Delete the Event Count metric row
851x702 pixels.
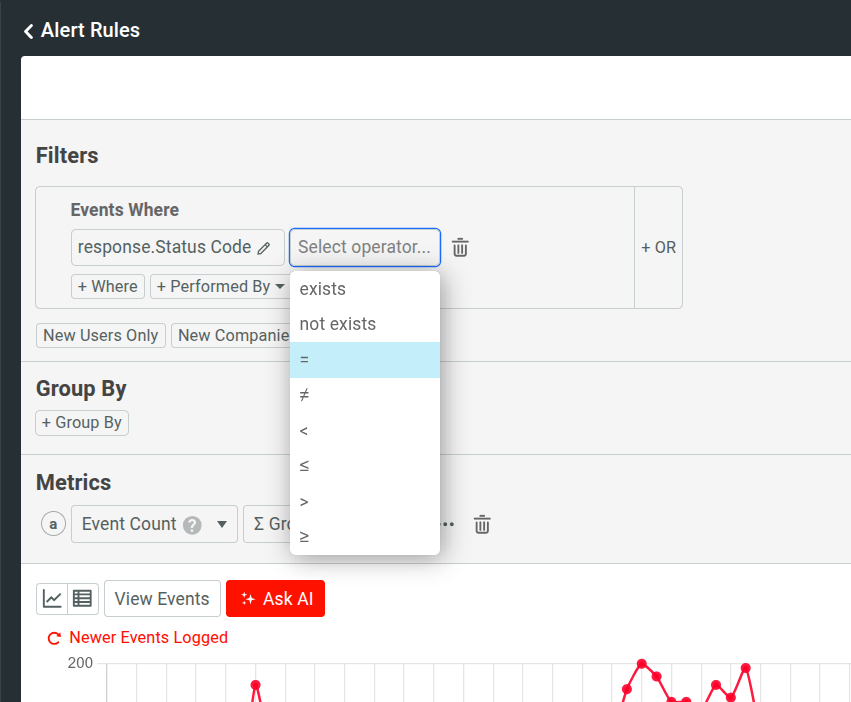(x=482, y=524)
